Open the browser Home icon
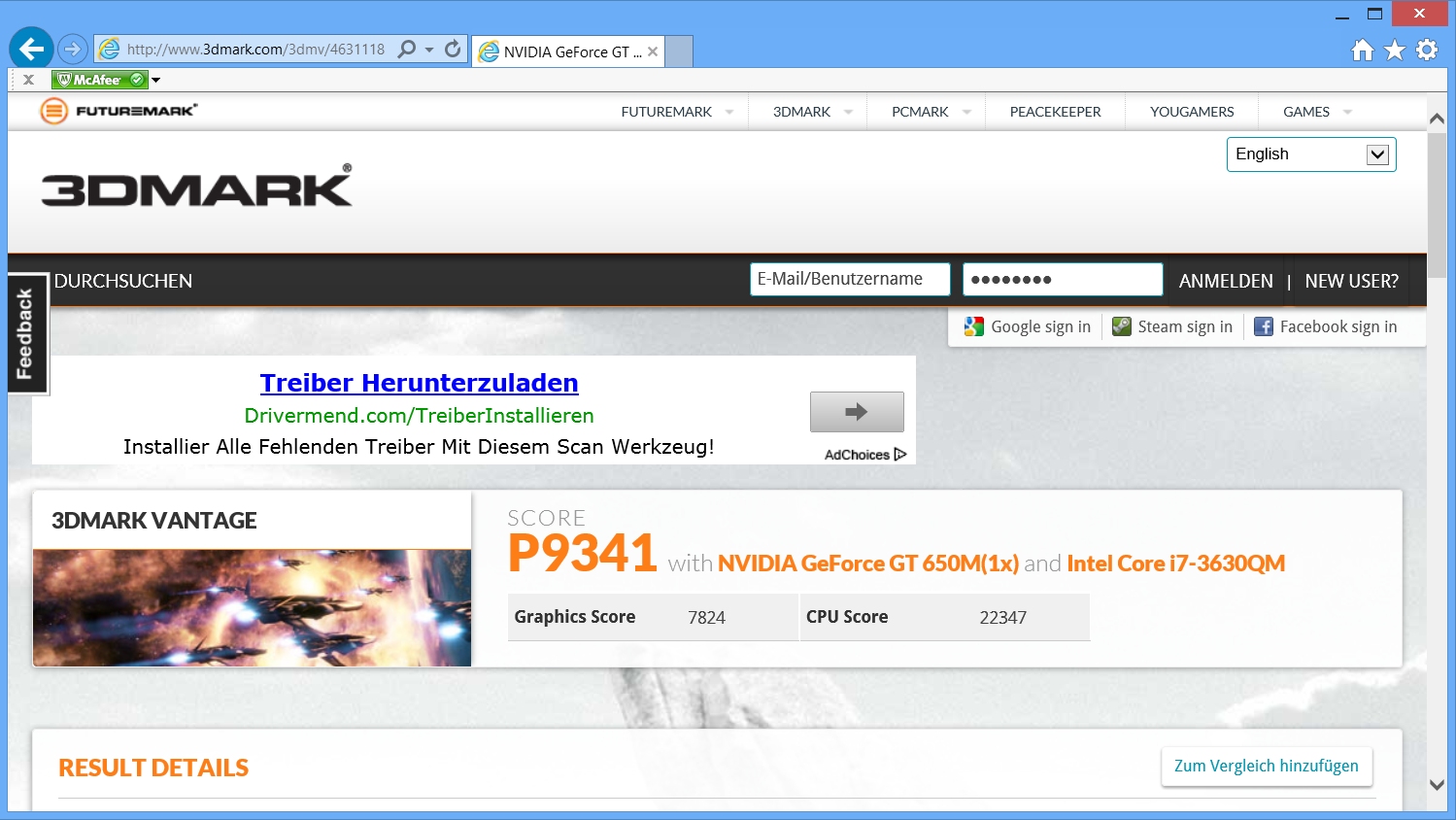This screenshot has height=820, width=1456. tap(1363, 50)
